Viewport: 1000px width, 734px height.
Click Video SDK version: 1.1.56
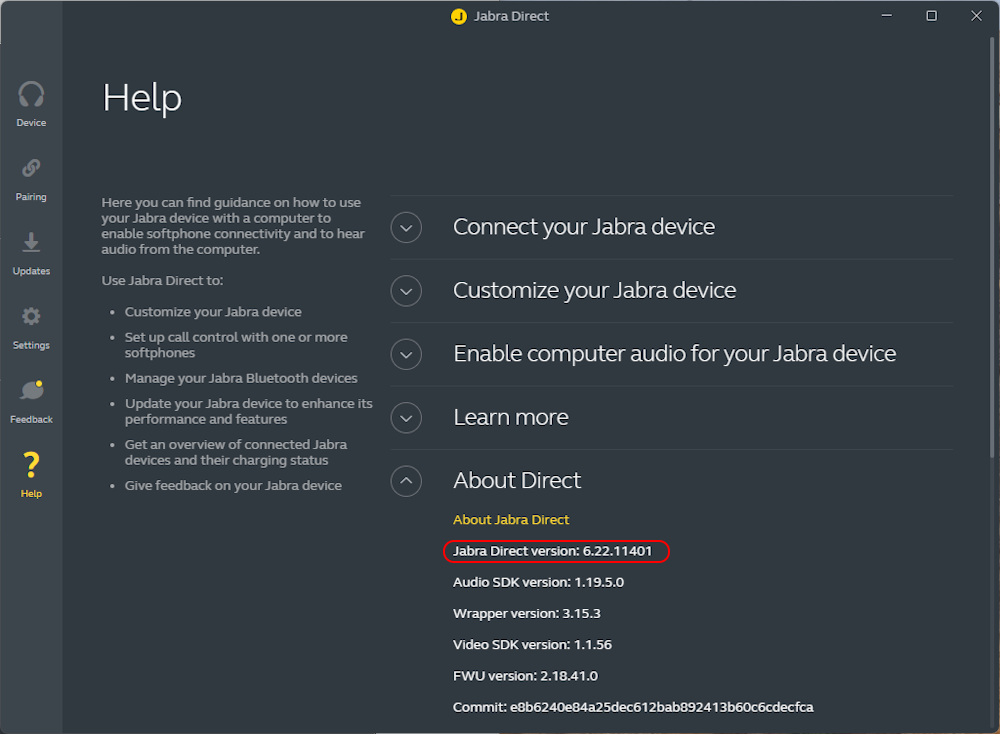coord(533,645)
